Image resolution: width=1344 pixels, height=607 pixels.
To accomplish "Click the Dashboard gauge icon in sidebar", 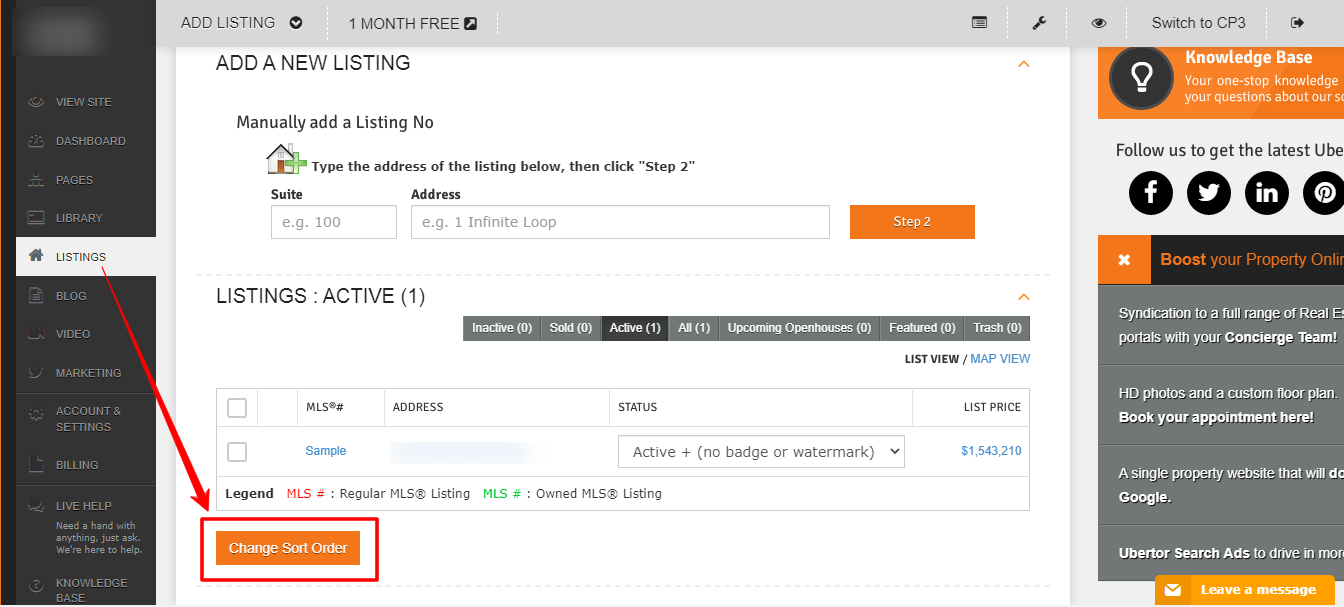I will [x=36, y=141].
